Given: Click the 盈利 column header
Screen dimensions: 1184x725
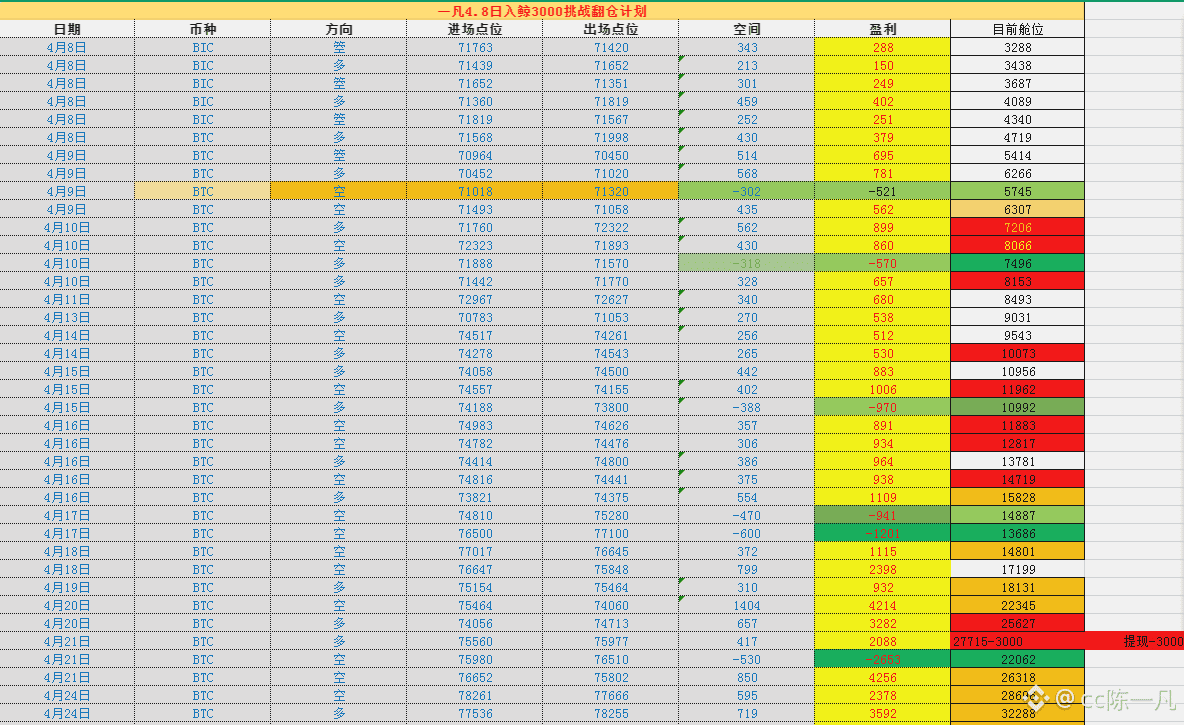Looking at the screenshot, I should point(882,29).
